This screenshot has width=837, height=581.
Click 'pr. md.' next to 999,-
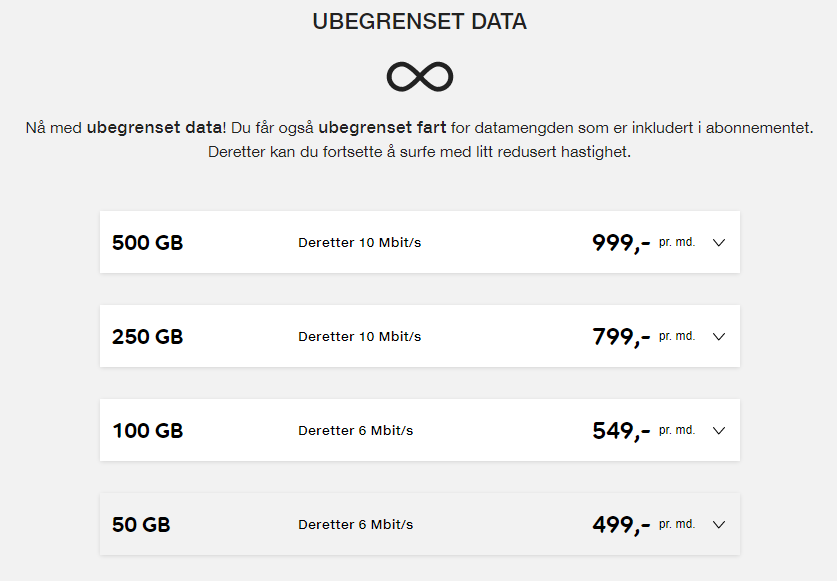677,242
